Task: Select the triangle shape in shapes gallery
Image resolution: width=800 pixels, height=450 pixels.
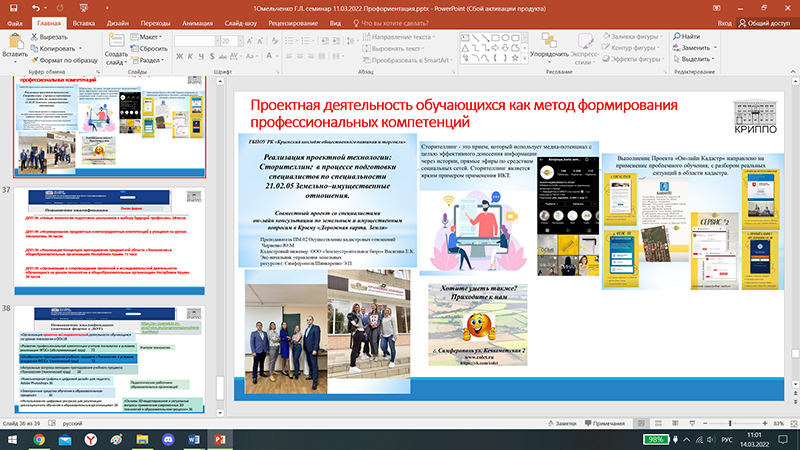Action: [465, 48]
